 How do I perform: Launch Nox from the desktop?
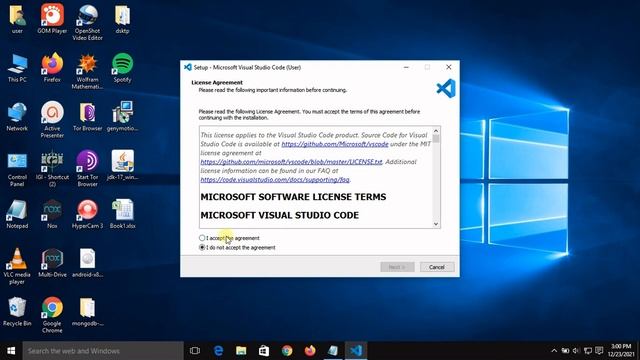(x=52, y=214)
